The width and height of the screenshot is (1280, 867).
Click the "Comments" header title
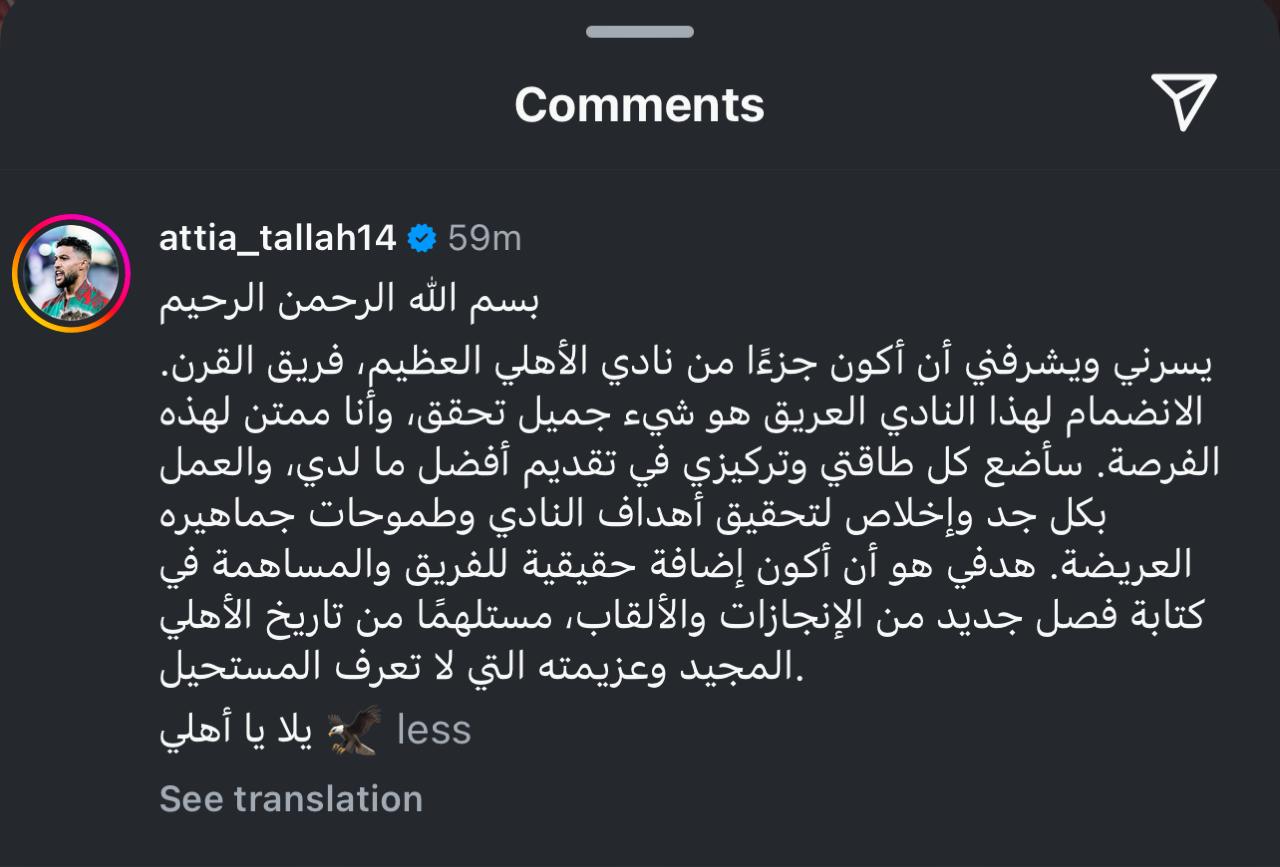(x=640, y=104)
